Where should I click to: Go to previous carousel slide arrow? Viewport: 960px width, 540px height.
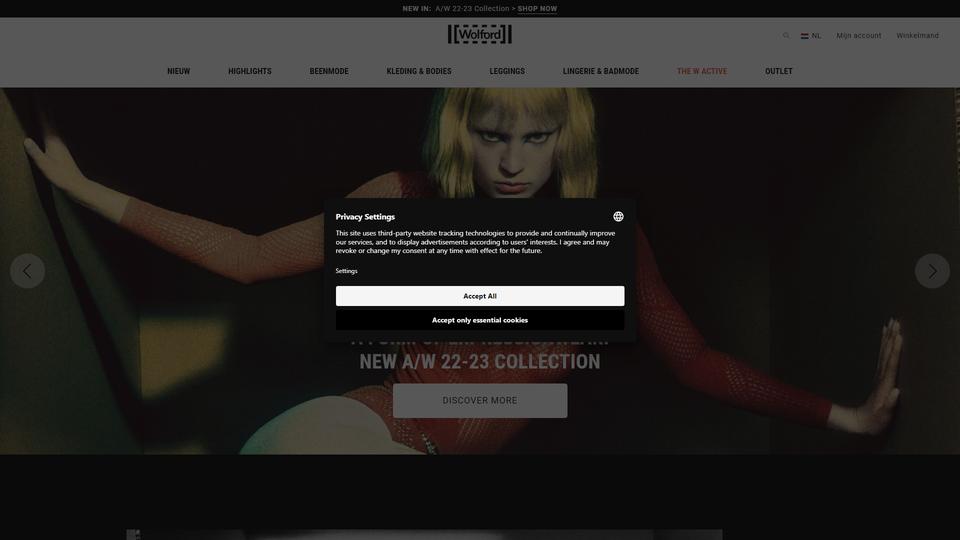(28, 271)
